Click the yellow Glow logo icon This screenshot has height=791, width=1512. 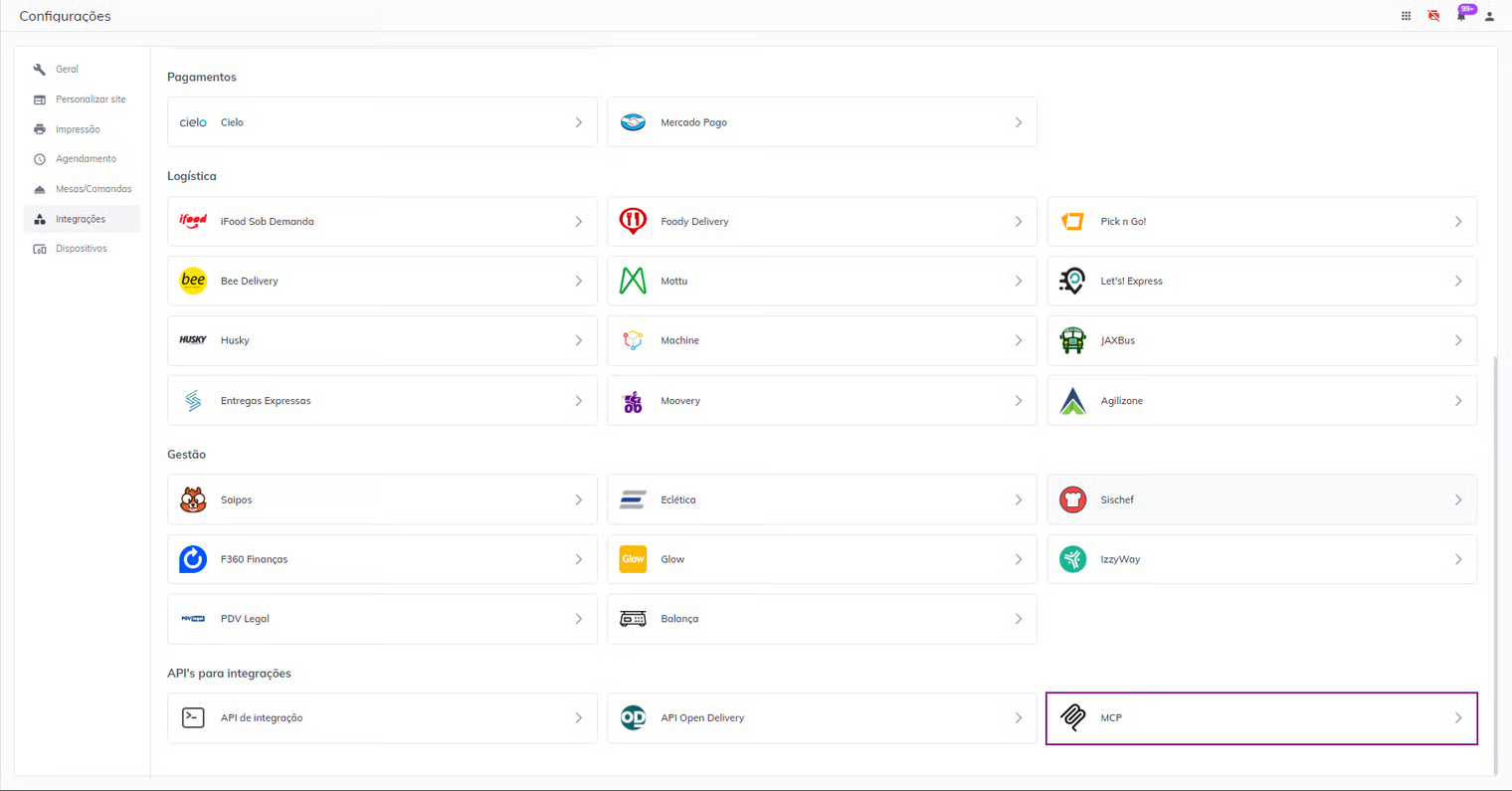coord(633,559)
